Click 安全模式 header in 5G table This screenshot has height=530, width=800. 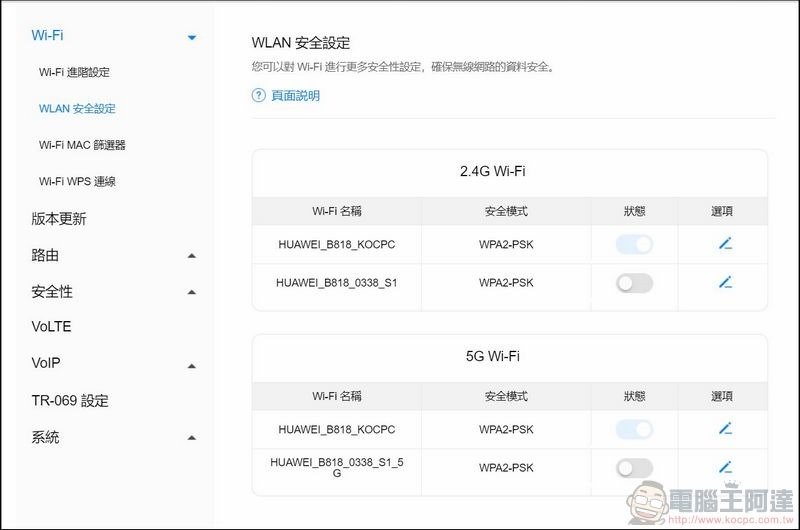point(506,396)
